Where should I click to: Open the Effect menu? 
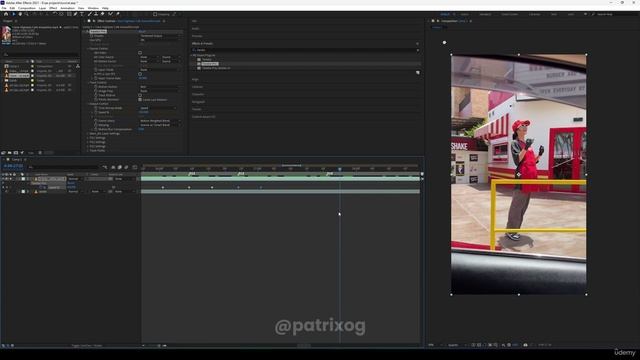pos(53,8)
